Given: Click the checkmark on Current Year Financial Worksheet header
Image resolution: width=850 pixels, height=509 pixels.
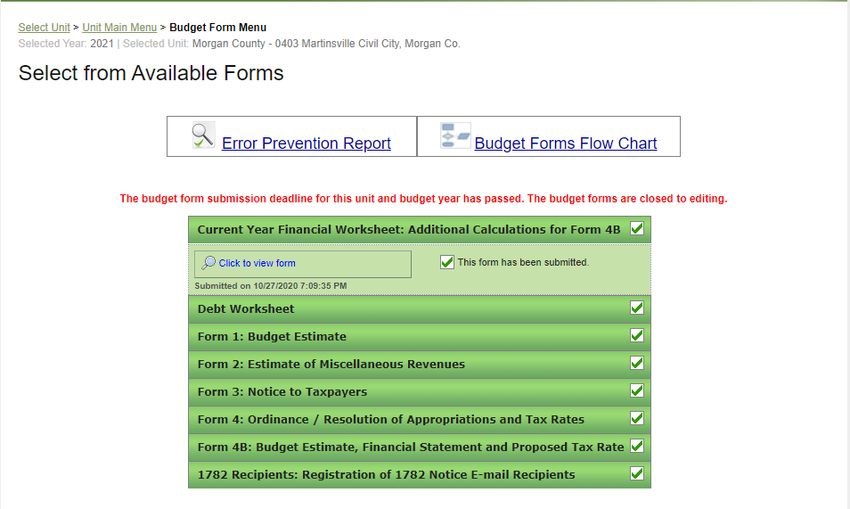Looking at the screenshot, I should 637,229.
